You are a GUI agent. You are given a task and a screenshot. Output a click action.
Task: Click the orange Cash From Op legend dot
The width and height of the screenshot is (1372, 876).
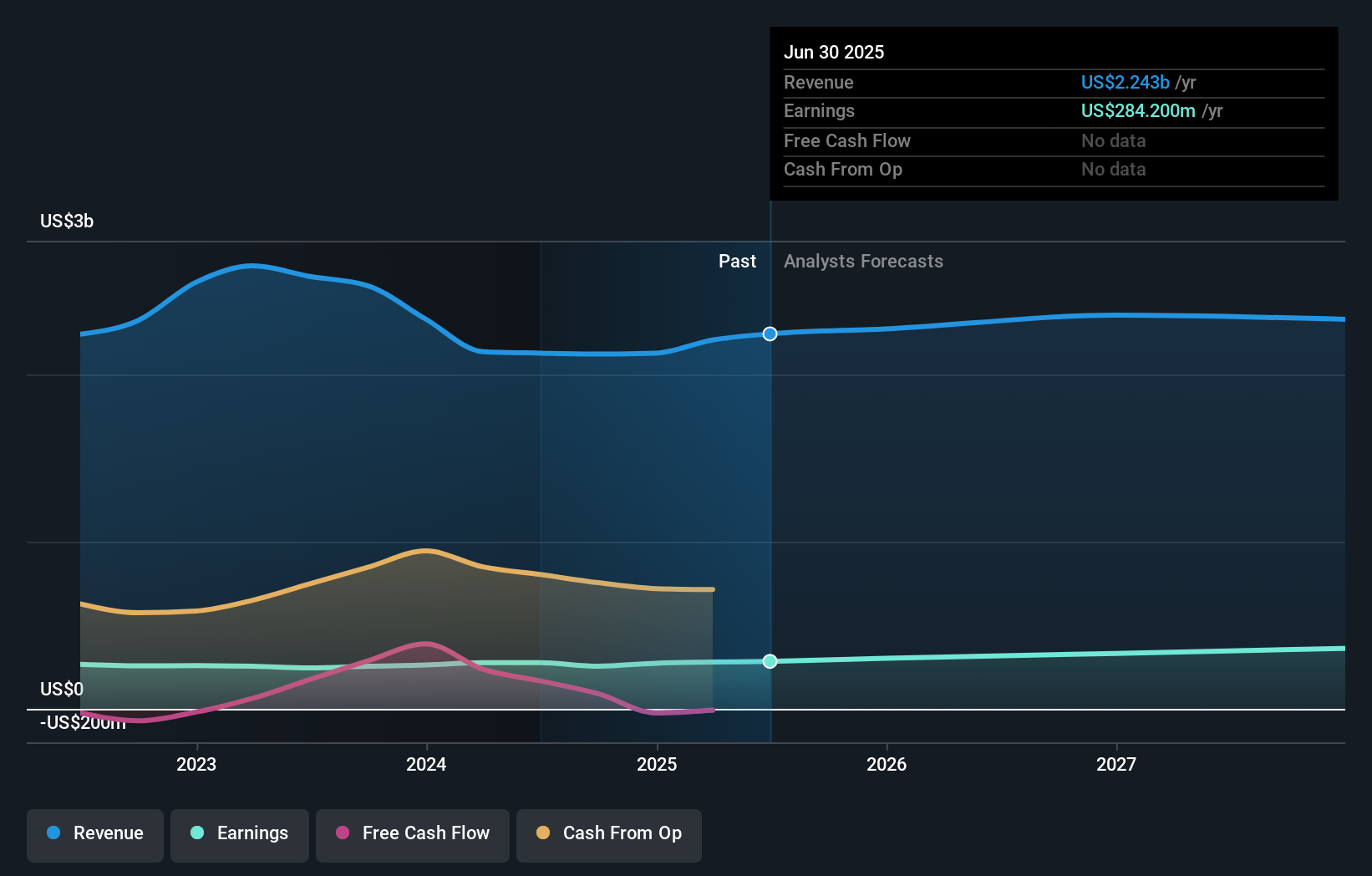(x=543, y=833)
